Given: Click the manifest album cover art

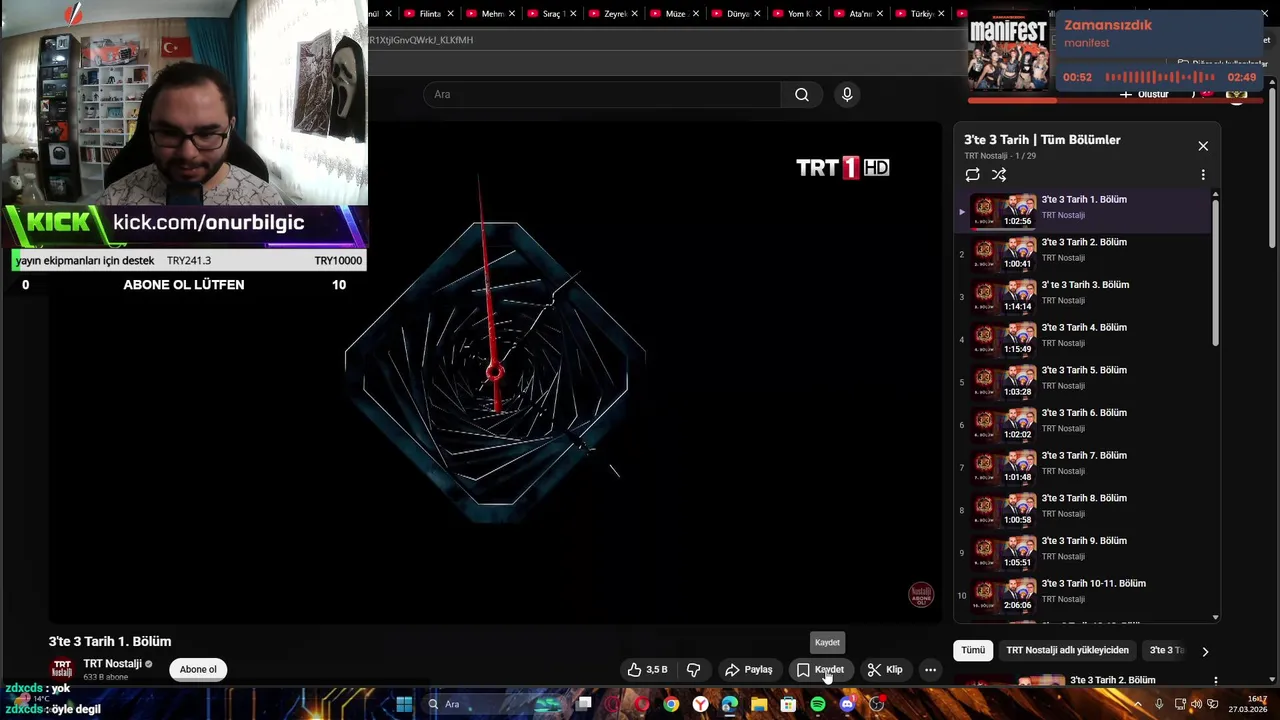Looking at the screenshot, I should pos(1009,49).
